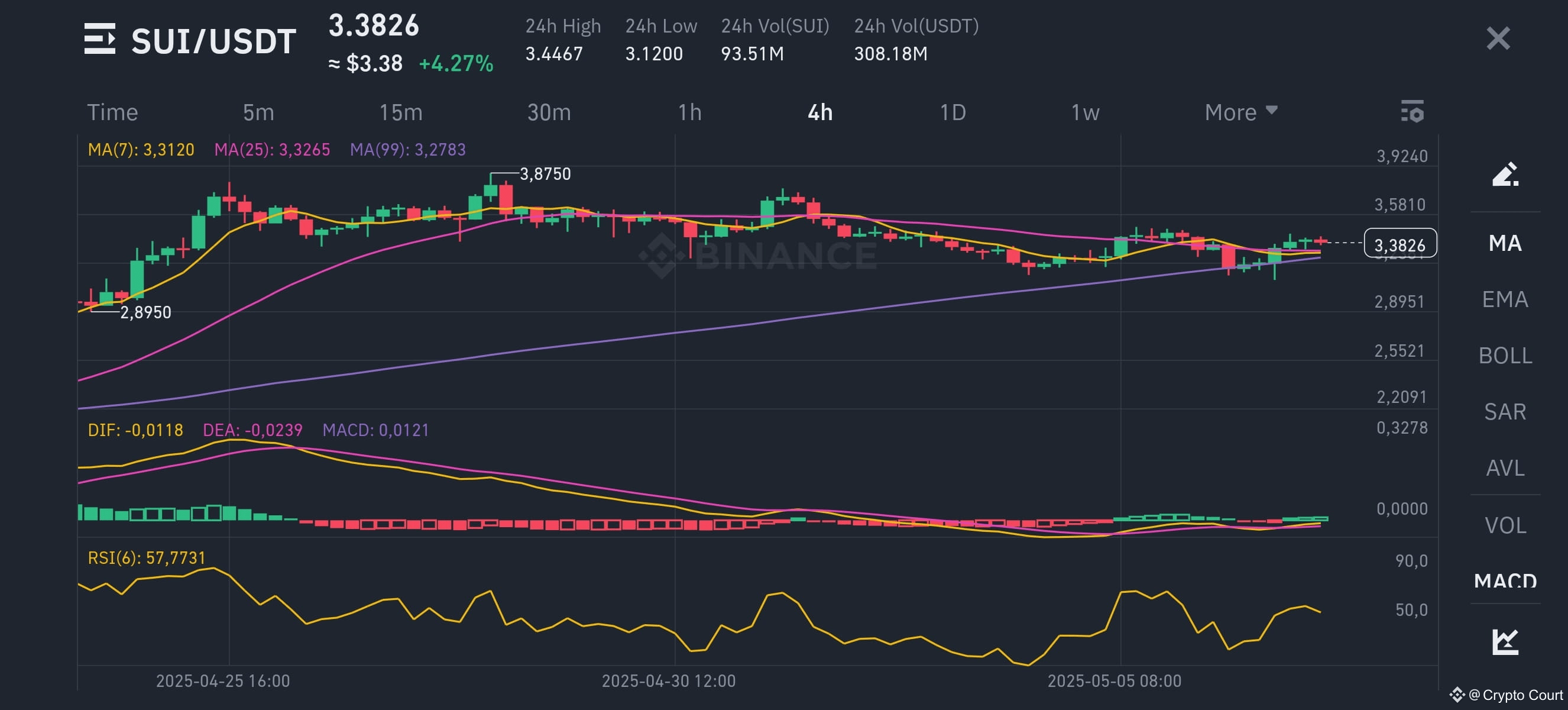Click the 2,8950 low price marker
1568x710 pixels.
click(145, 312)
